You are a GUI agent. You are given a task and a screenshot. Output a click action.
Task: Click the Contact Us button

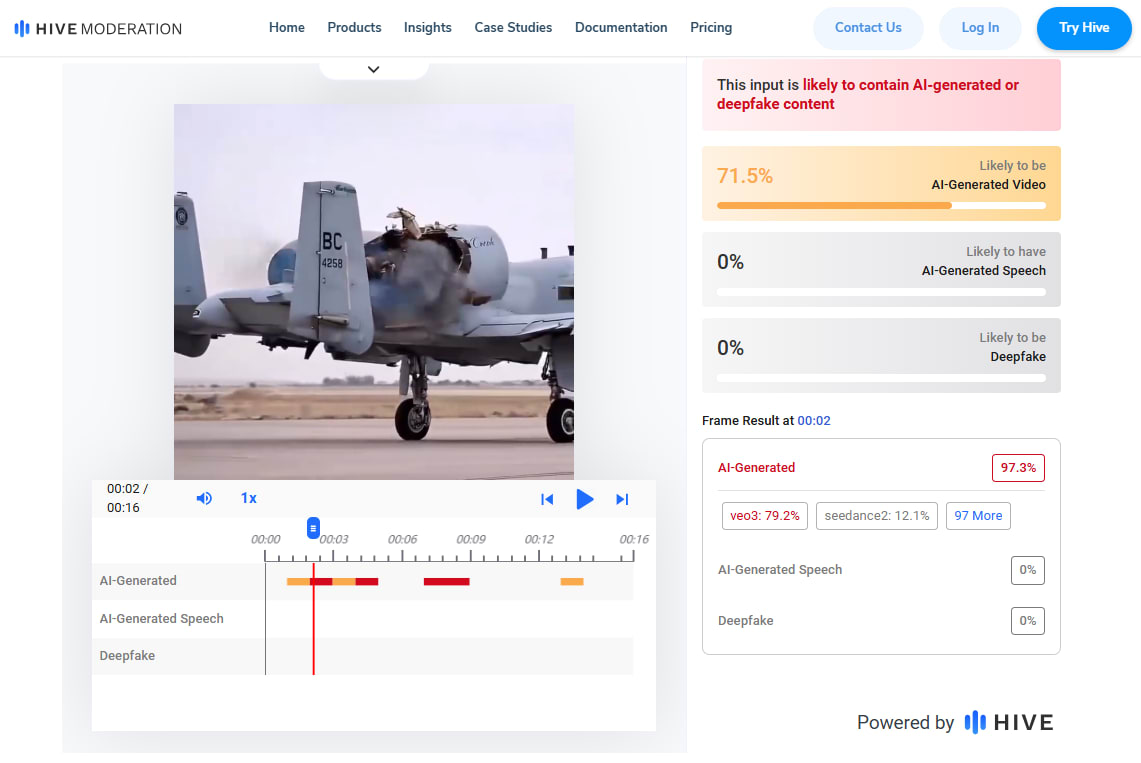[x=868, y=28]
